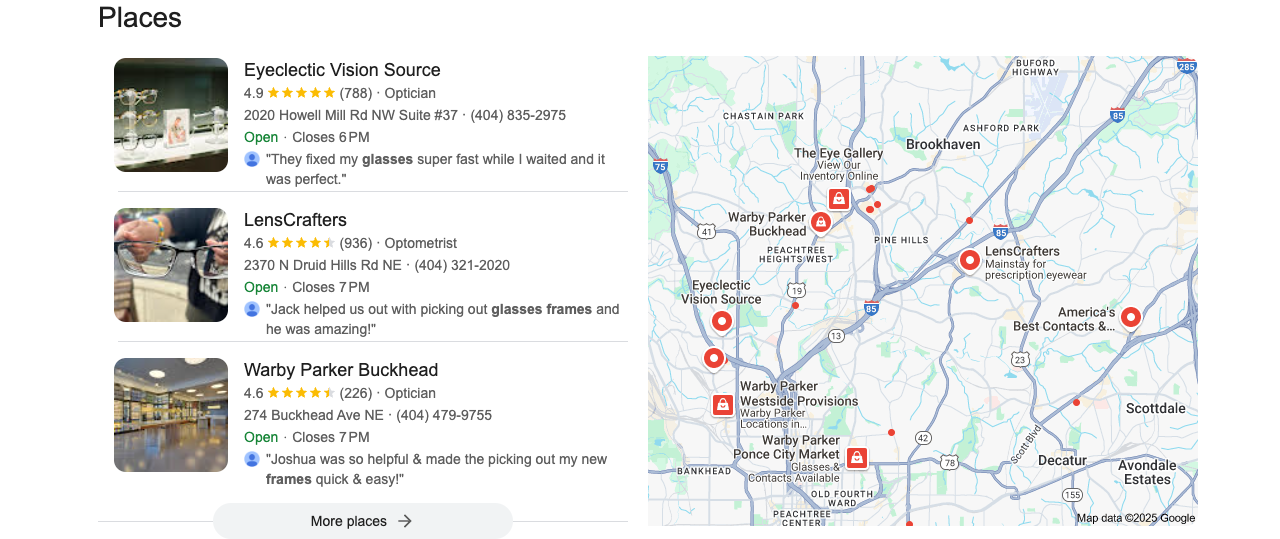Viewport: 1280px width, 539px height.
Task: Click Warby Parker Buckhead shopping pin on map
Action: pyautogui.click(x=821, y=222)
